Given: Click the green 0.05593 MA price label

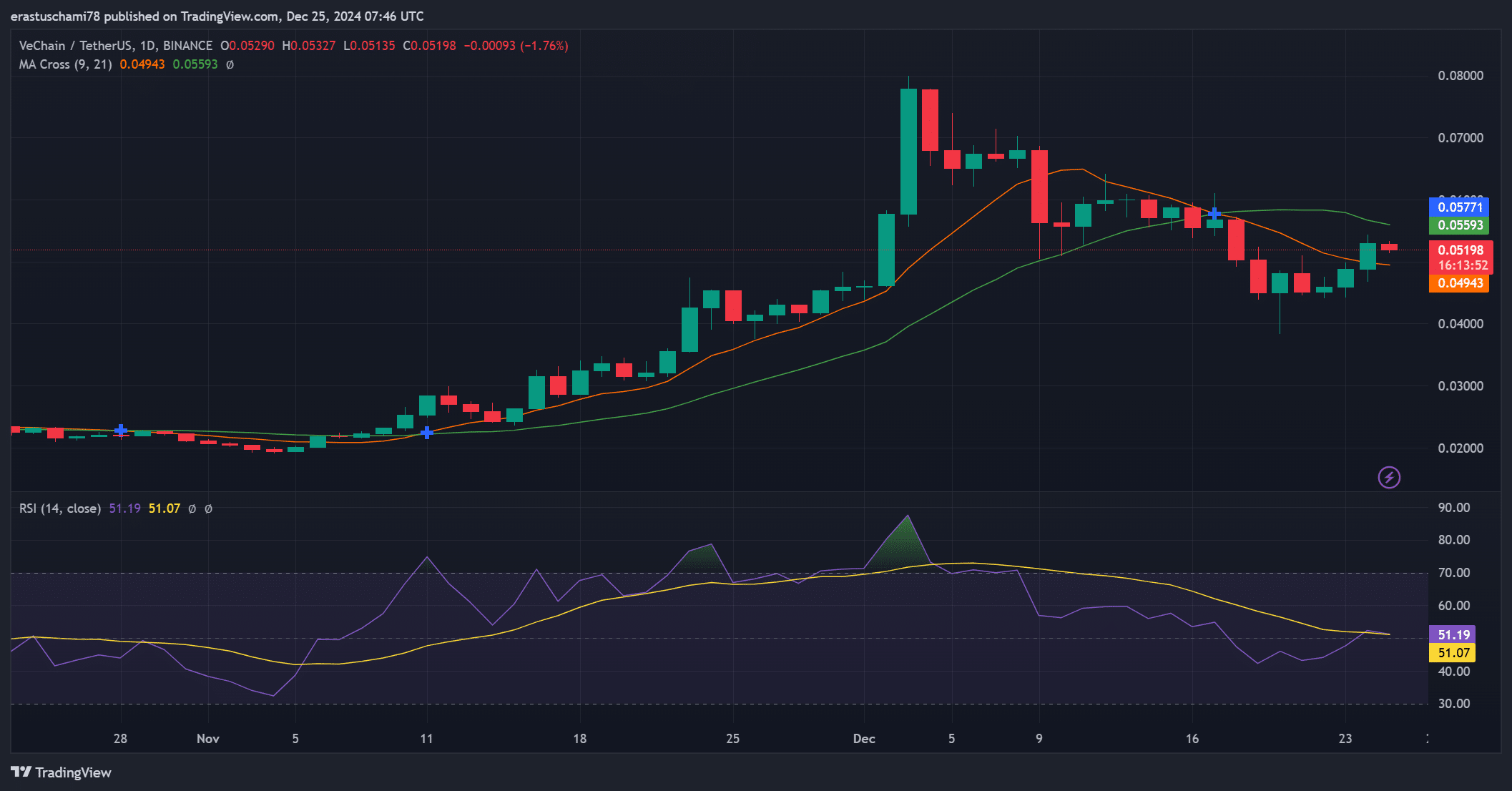Looking at the screenshot, I should [1460, 225].
